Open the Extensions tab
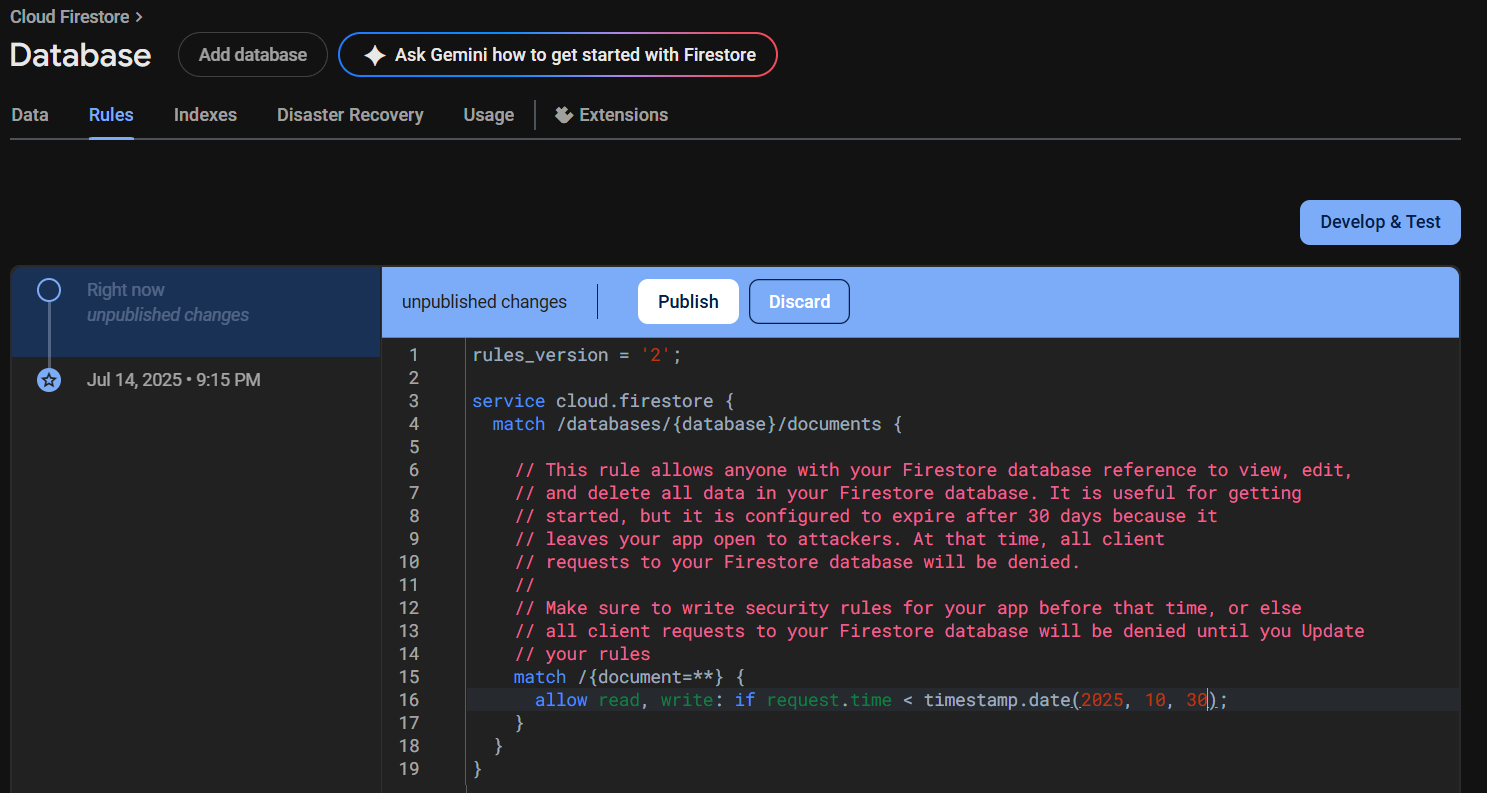1487x793 pixels. tap(622, 115)
